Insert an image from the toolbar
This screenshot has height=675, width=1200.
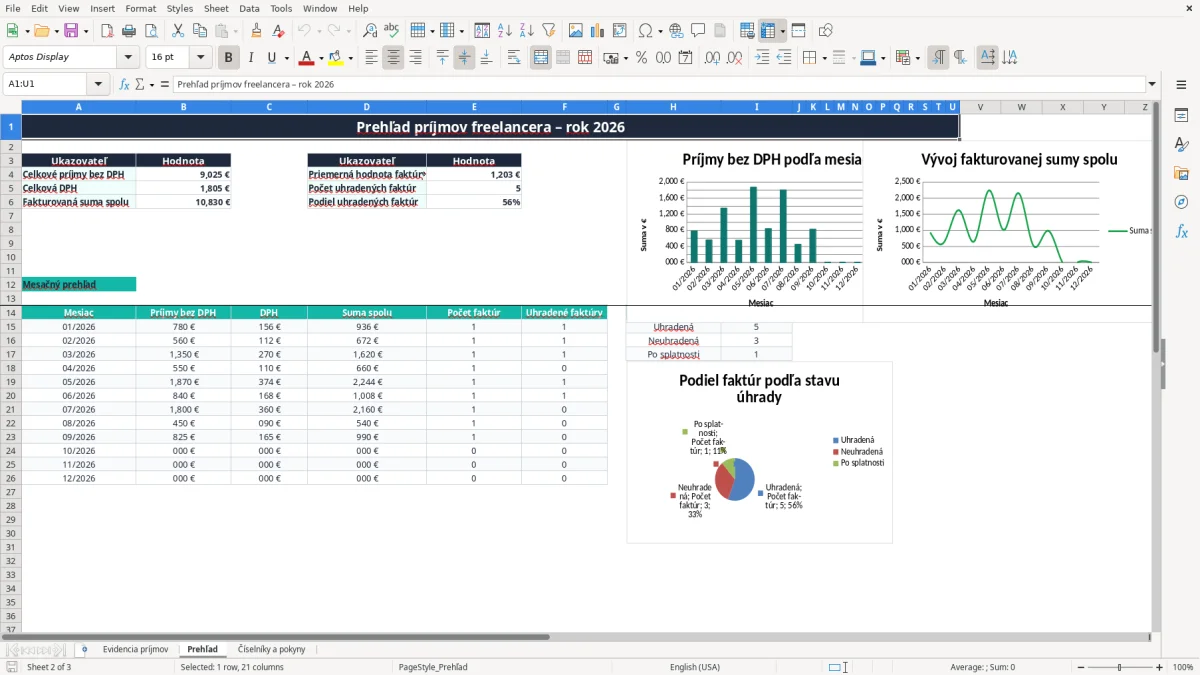[x=576, y=31]
